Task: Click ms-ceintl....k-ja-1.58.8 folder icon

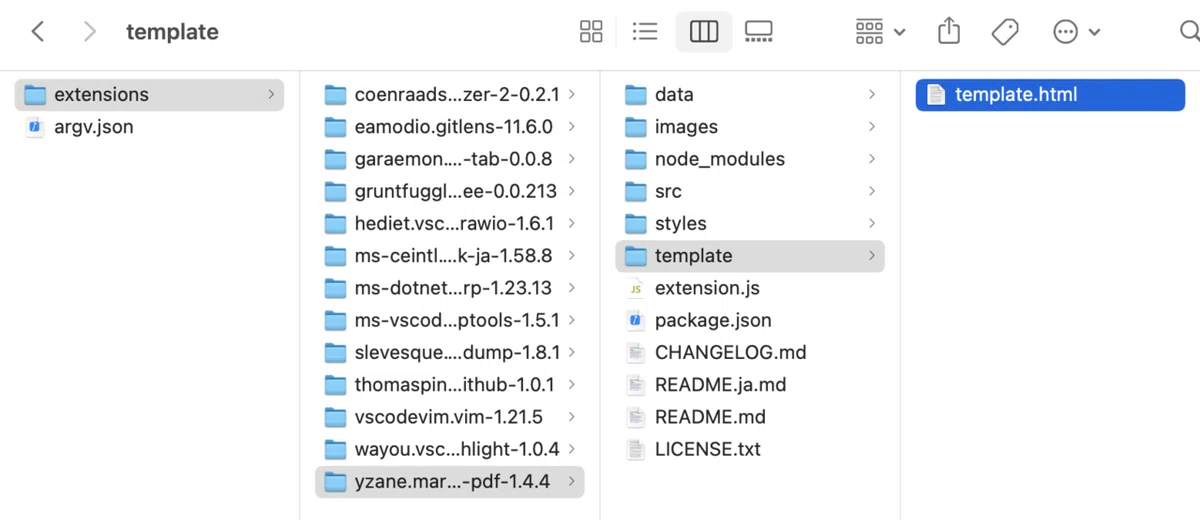Action: [335, 256]
